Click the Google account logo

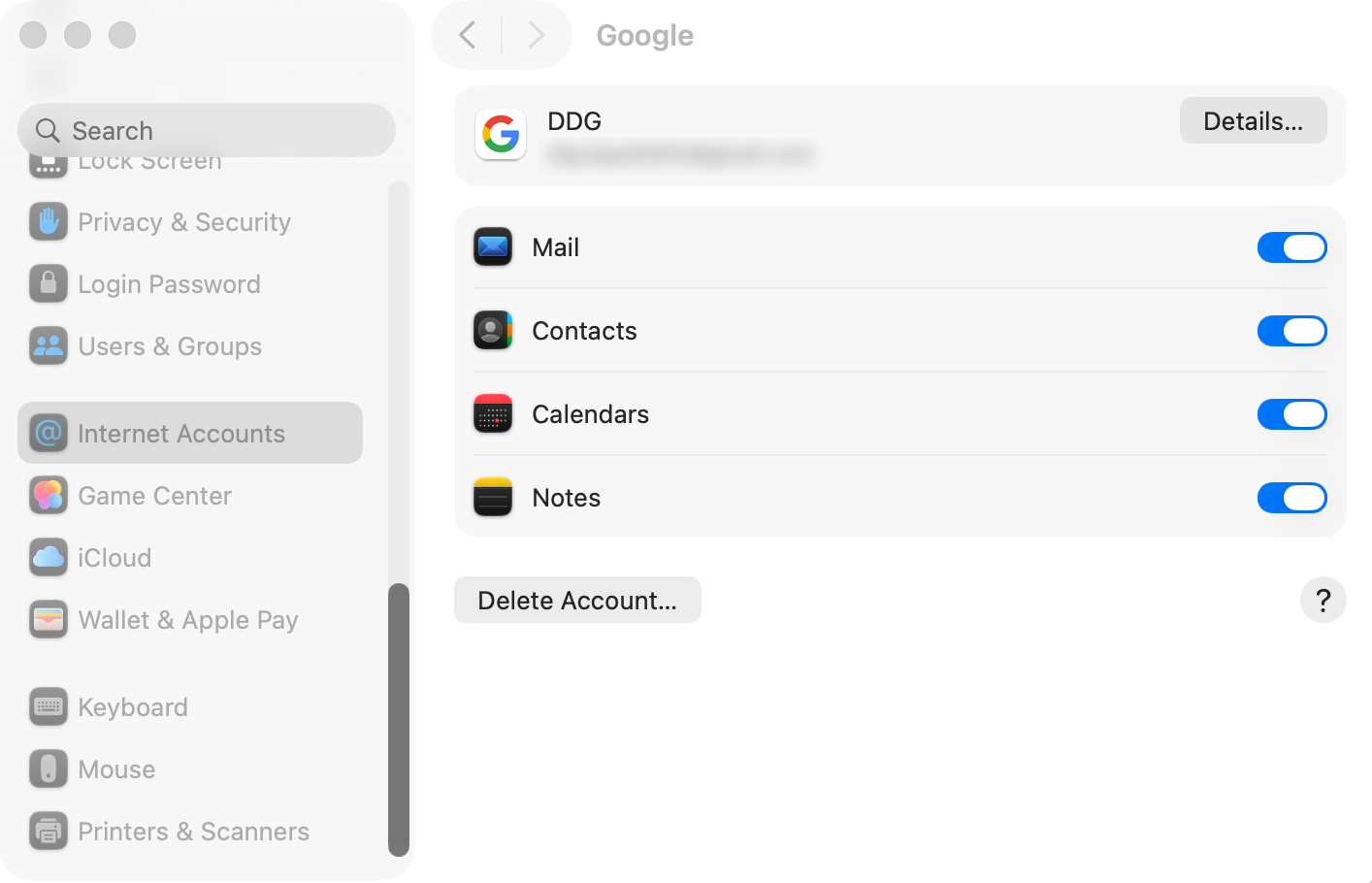tap(501, 134)
